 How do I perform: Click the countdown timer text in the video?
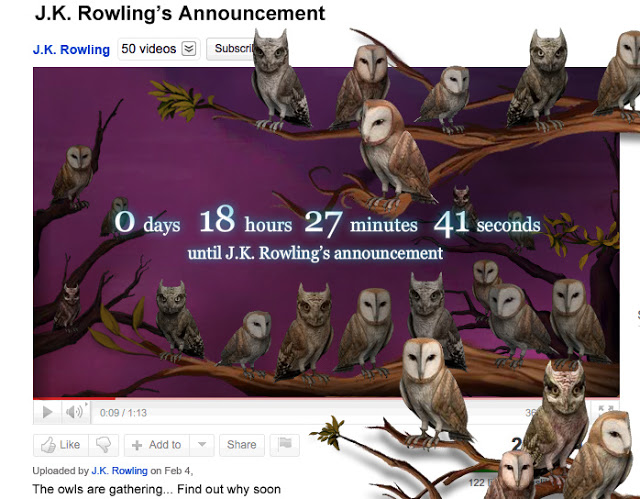(327, 224)
